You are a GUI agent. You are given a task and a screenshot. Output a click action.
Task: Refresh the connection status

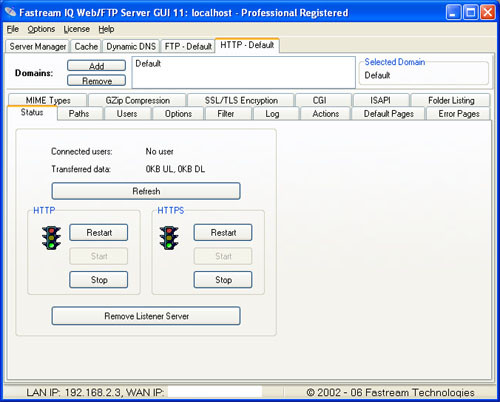click(146, 191)
